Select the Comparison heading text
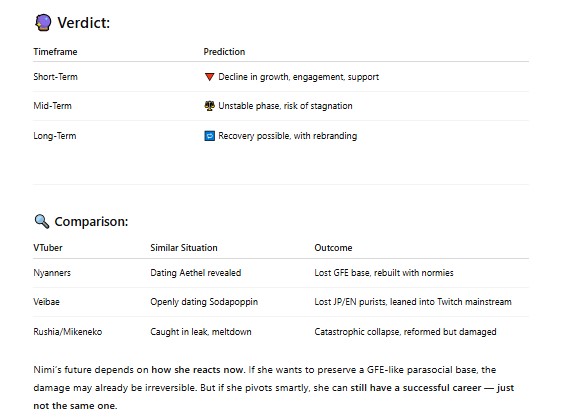The height and width of the screenshot is (418, 580). point(91,222)
